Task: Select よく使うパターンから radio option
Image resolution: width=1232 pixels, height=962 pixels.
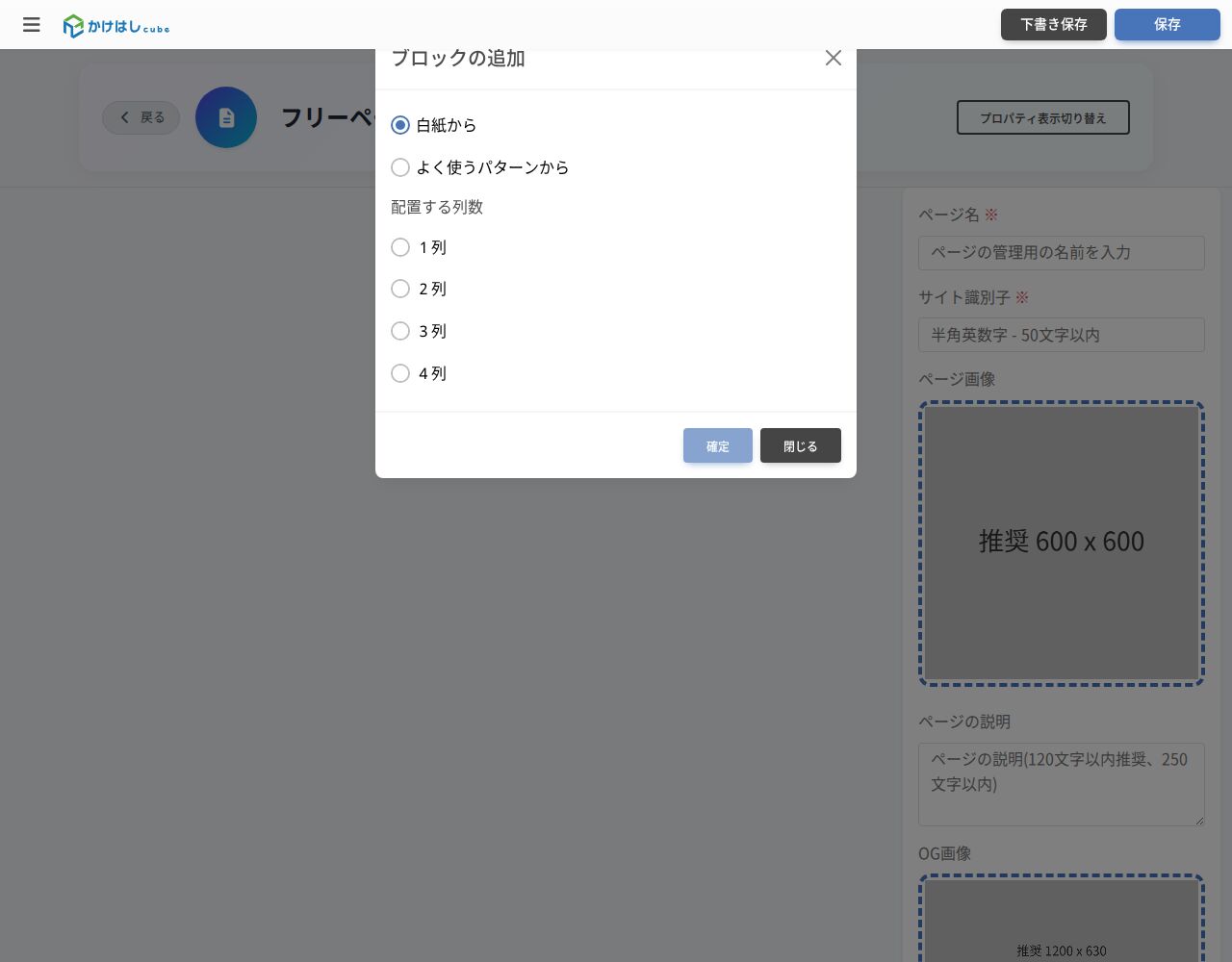Action: coord(400,167)
